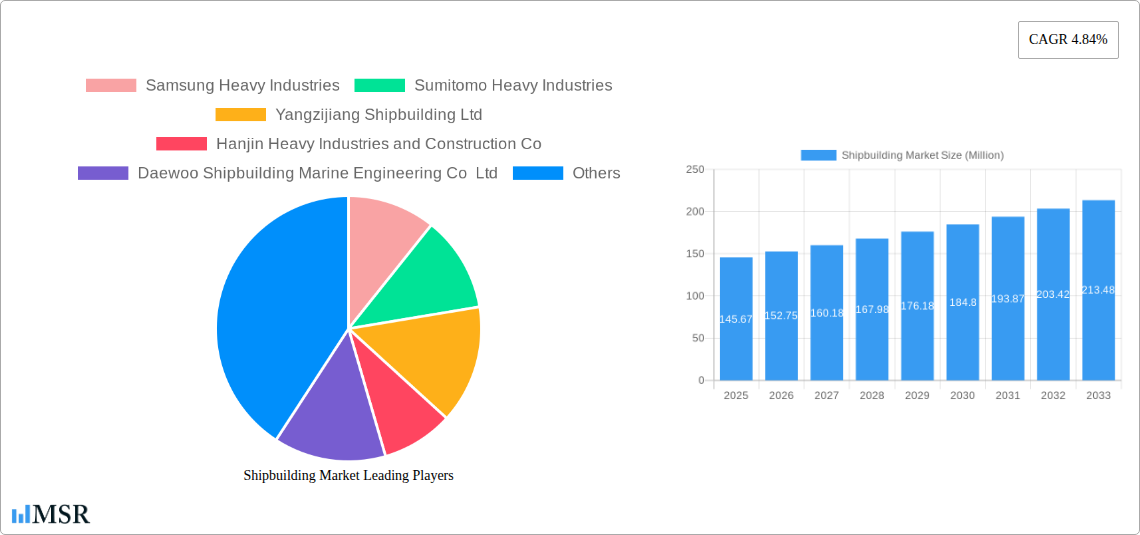Toggle Yangzijiang Shipbuilding Ltd legend entry

tap(349, 114)
